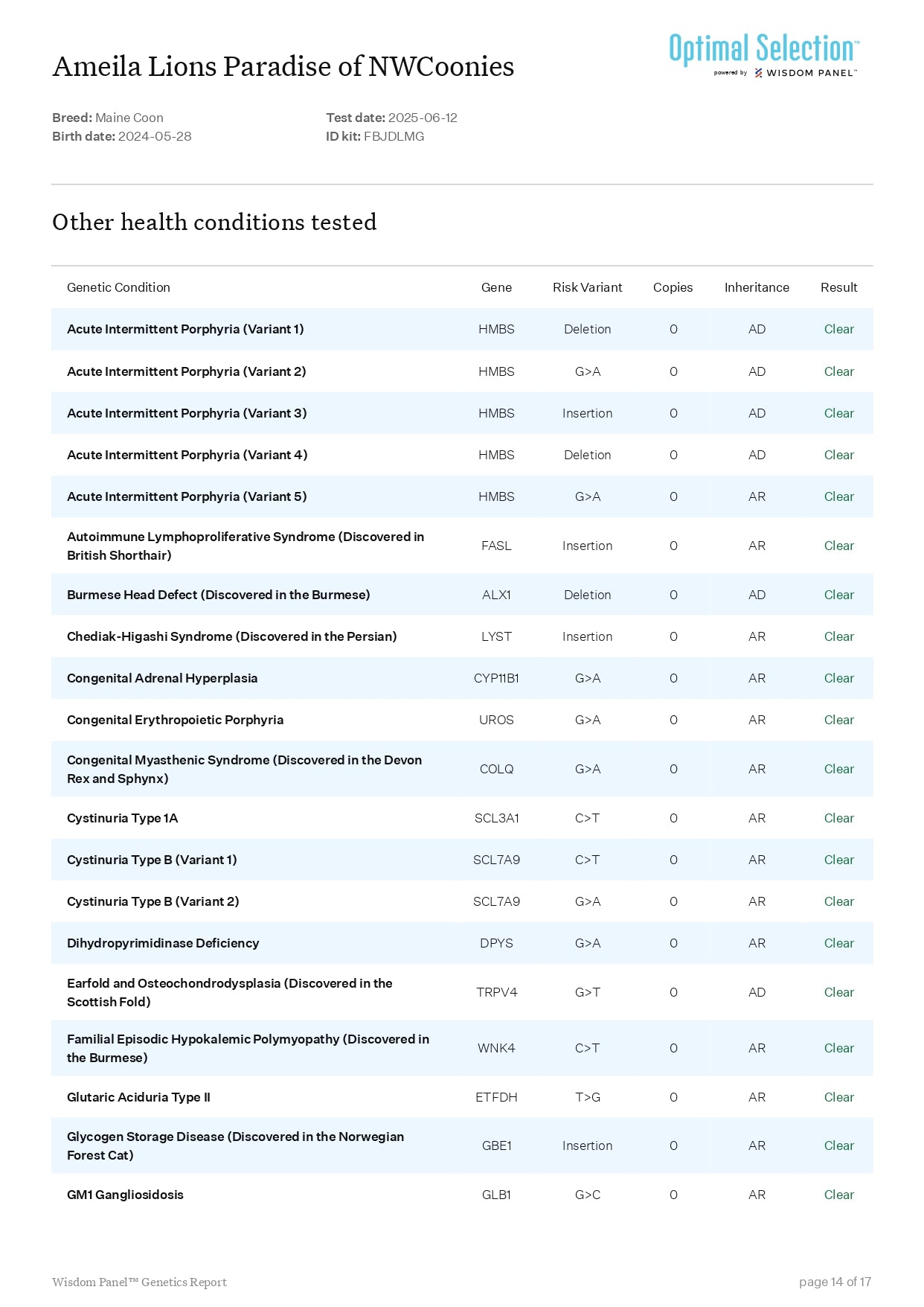
Task: Click the DPYS gene cell
Action: pos(496,943)
